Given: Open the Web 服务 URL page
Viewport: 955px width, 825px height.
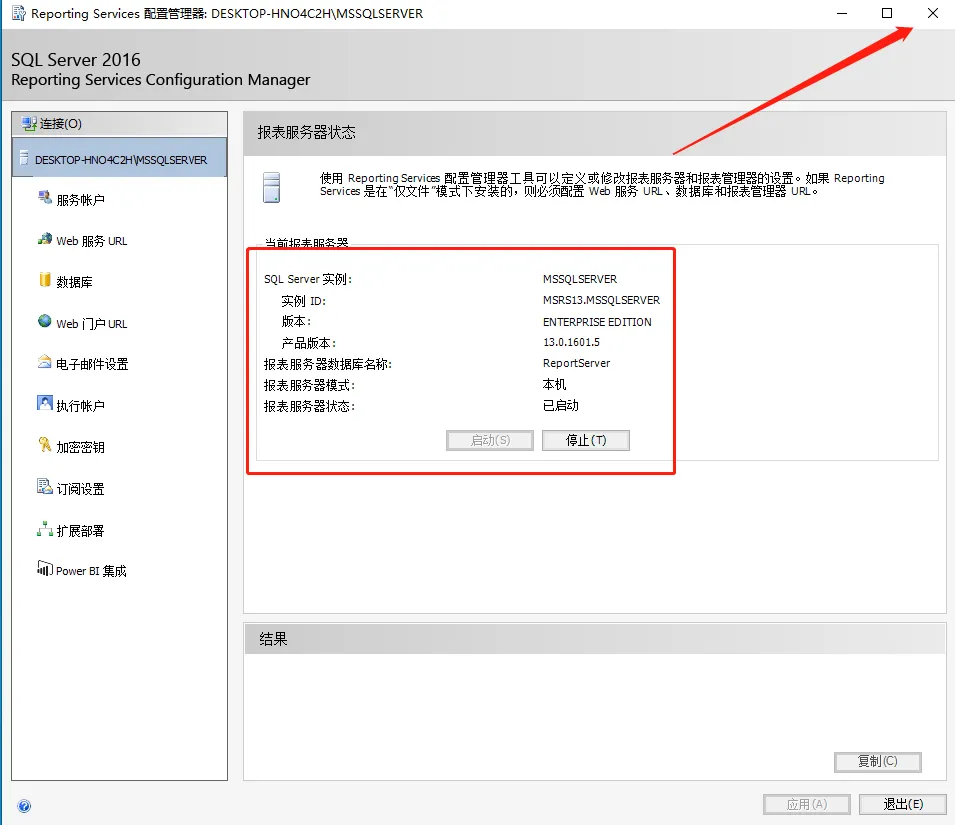Looking at the screenshot, I should tap(91, 241).
